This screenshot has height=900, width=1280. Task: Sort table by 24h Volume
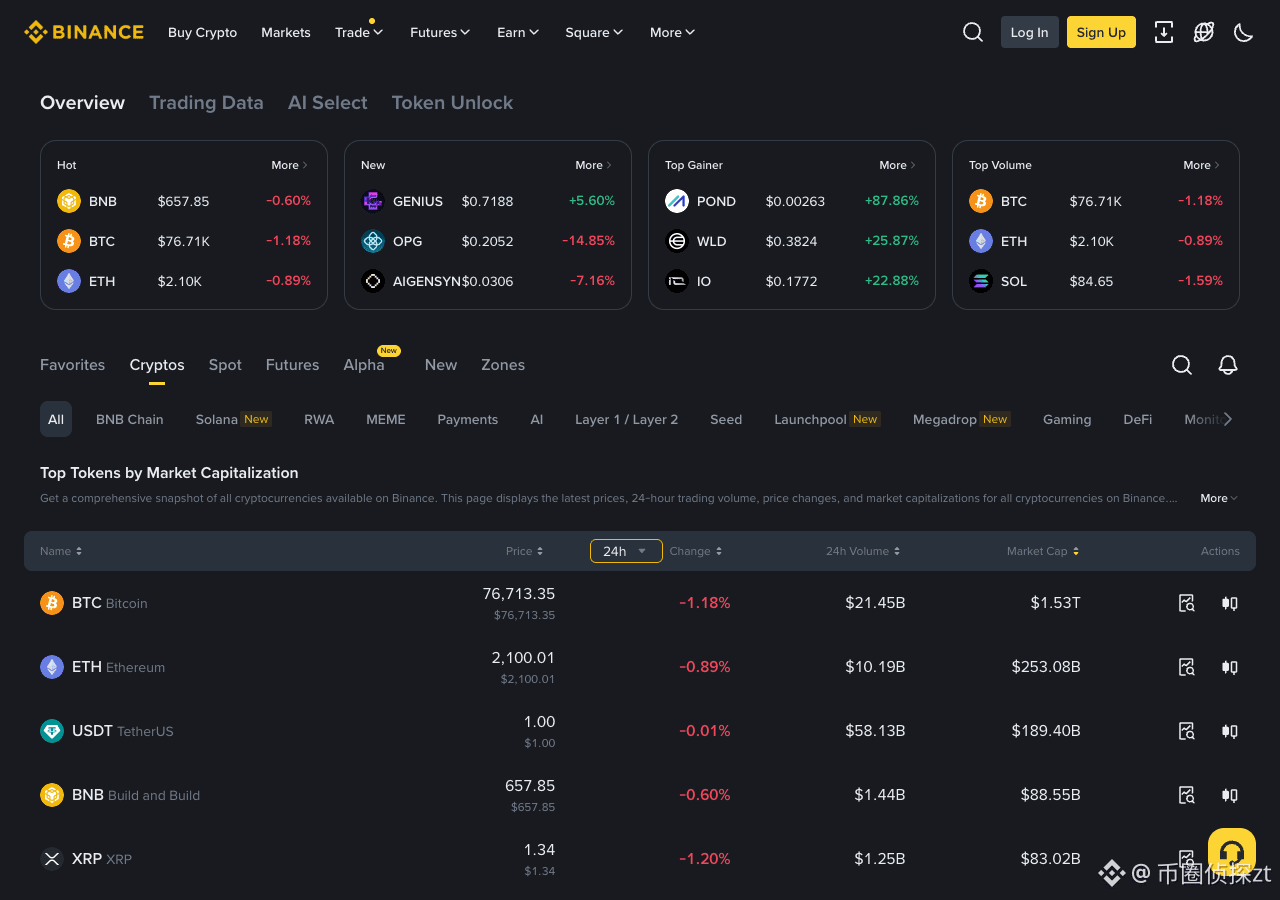click(x=863, y=551)
